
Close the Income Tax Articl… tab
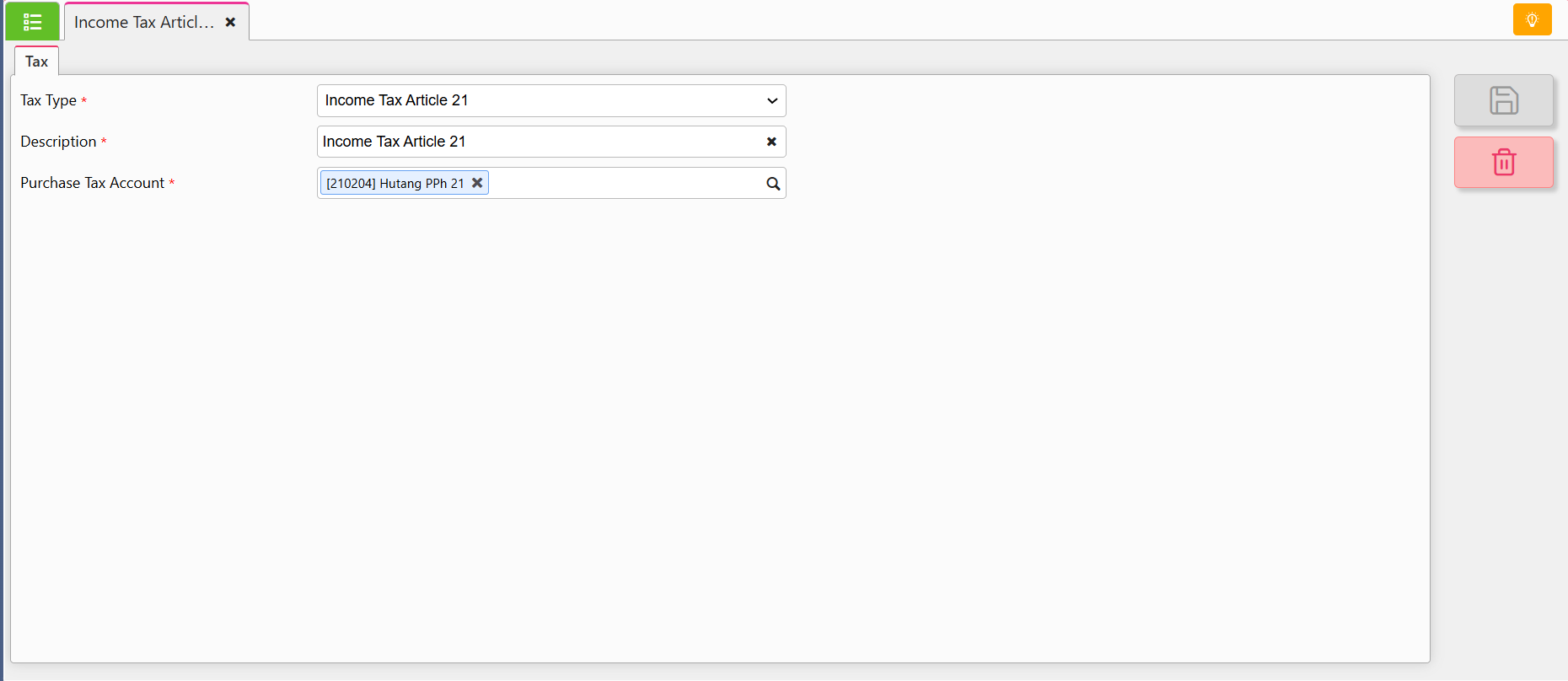[x=230, y=22]
